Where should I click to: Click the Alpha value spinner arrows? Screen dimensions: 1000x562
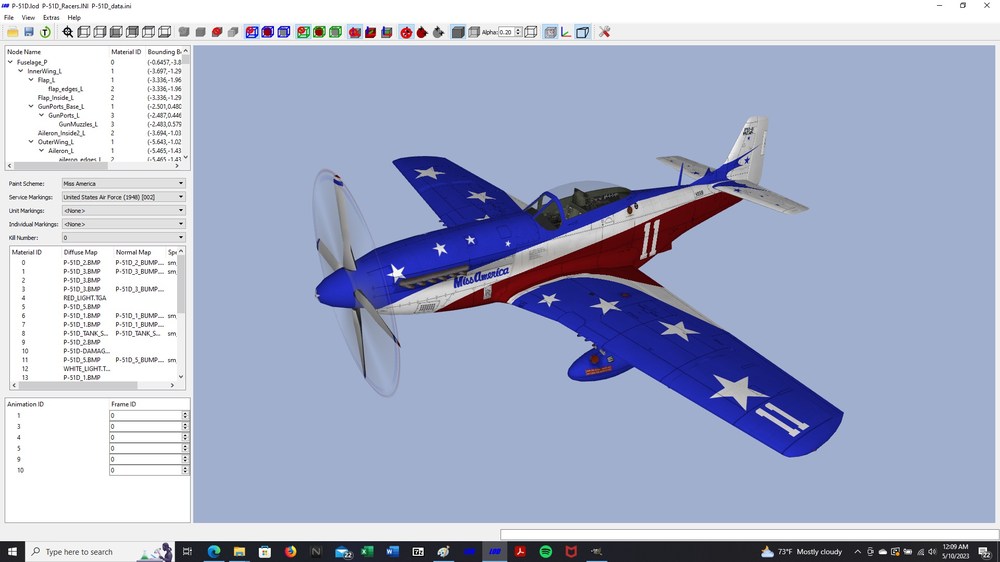pos(518,32)
